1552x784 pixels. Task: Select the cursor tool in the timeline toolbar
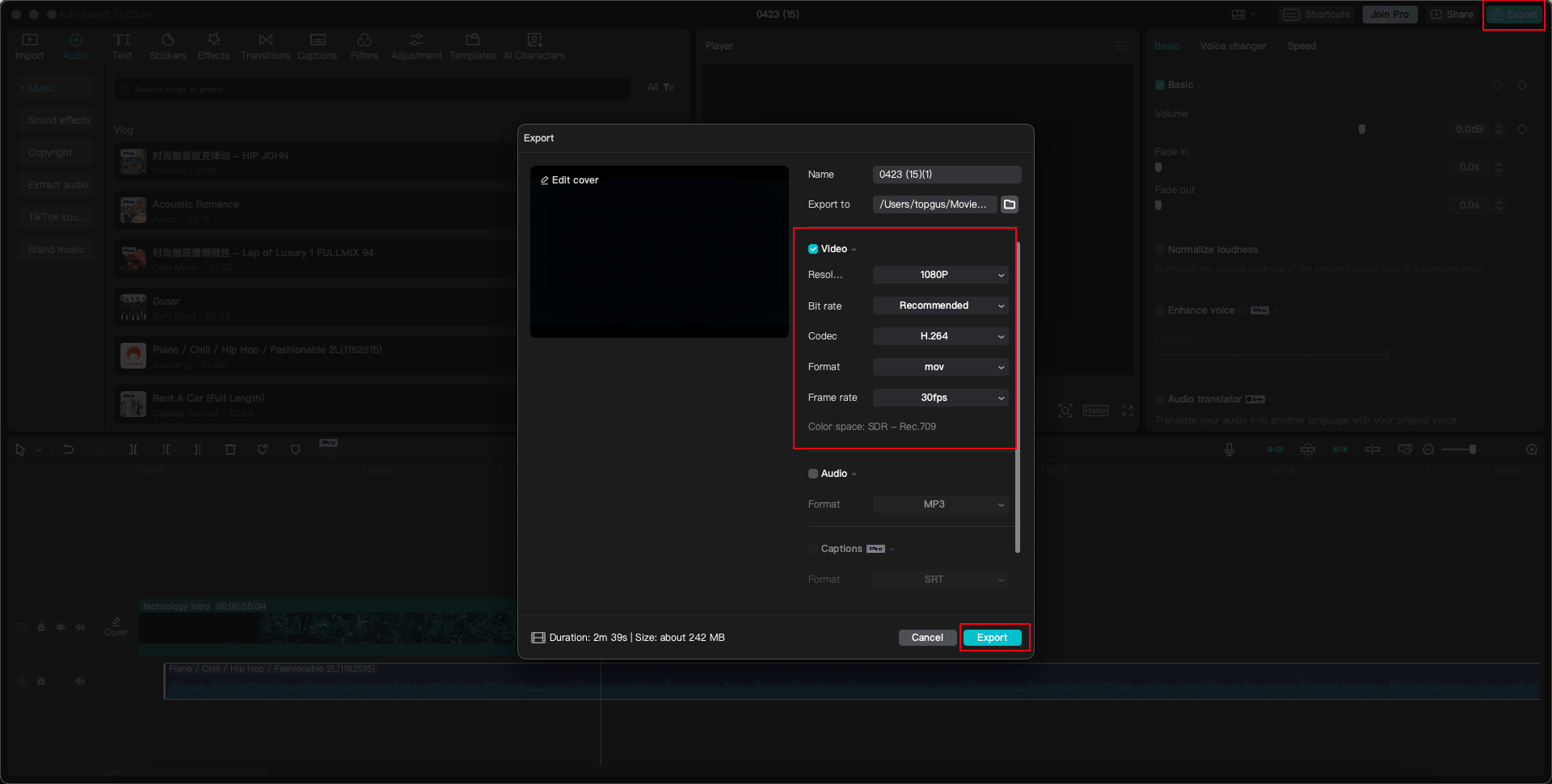click(20, 449)
